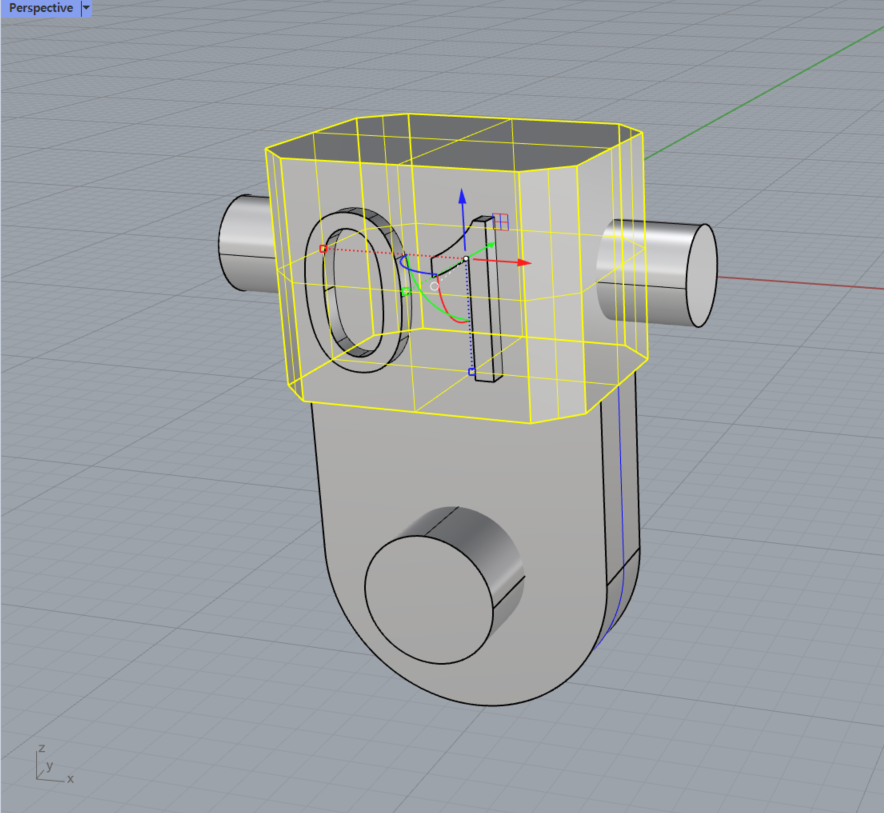The width and height of the screenshot is (884, 813).
Task: Click the gumball green Y-axis move arrow
Action: pos(490,246)
